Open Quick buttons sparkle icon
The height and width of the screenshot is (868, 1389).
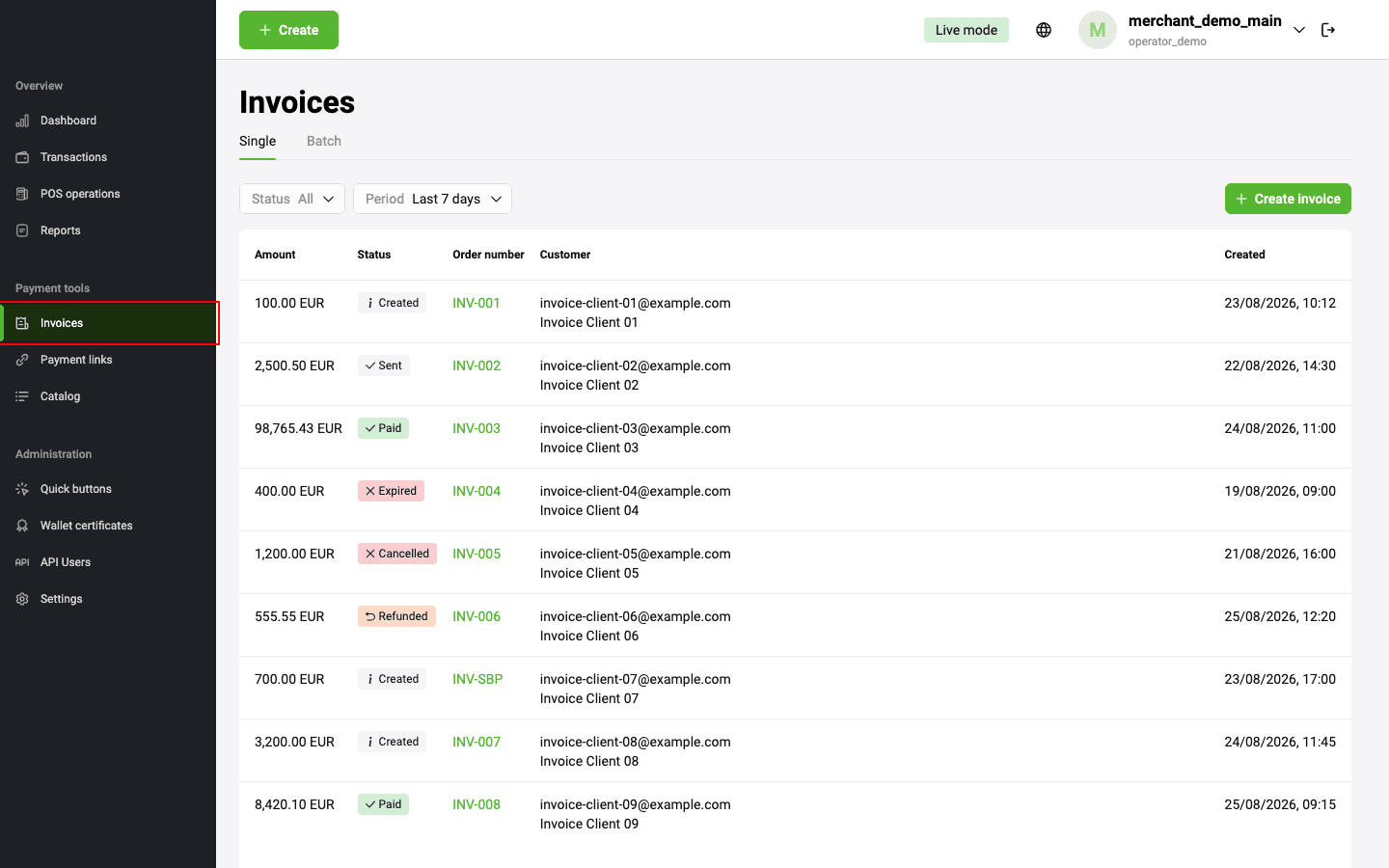coord(22,489)
